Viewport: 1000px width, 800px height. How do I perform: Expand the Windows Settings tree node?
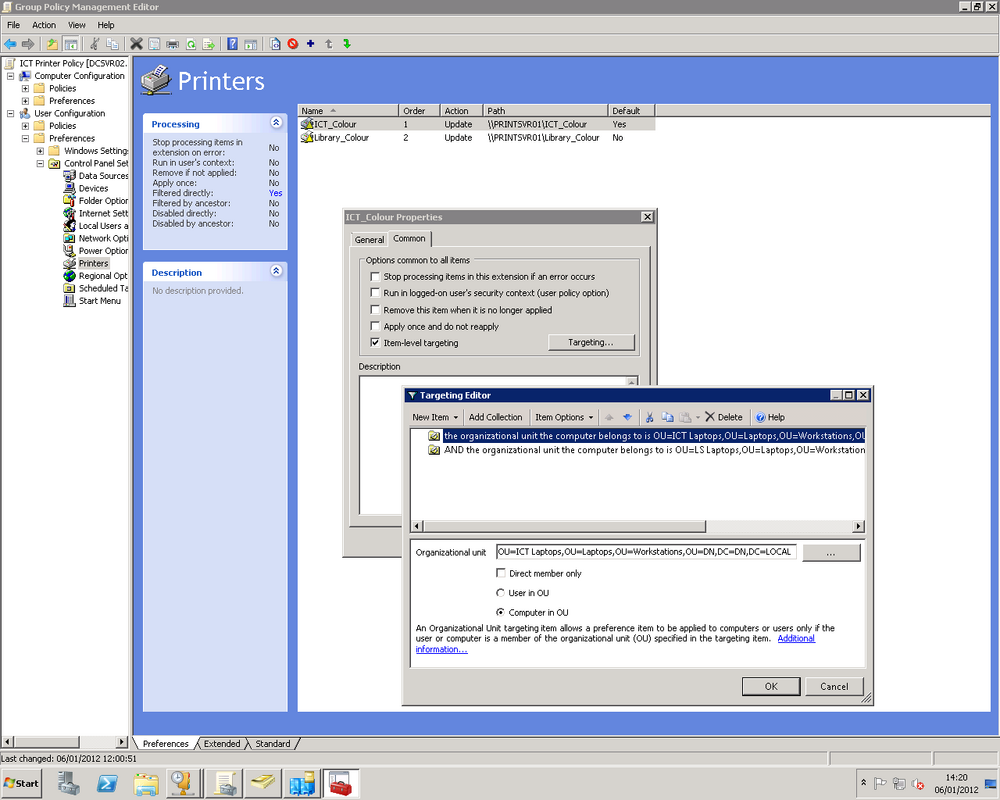(x=40, y=151)
